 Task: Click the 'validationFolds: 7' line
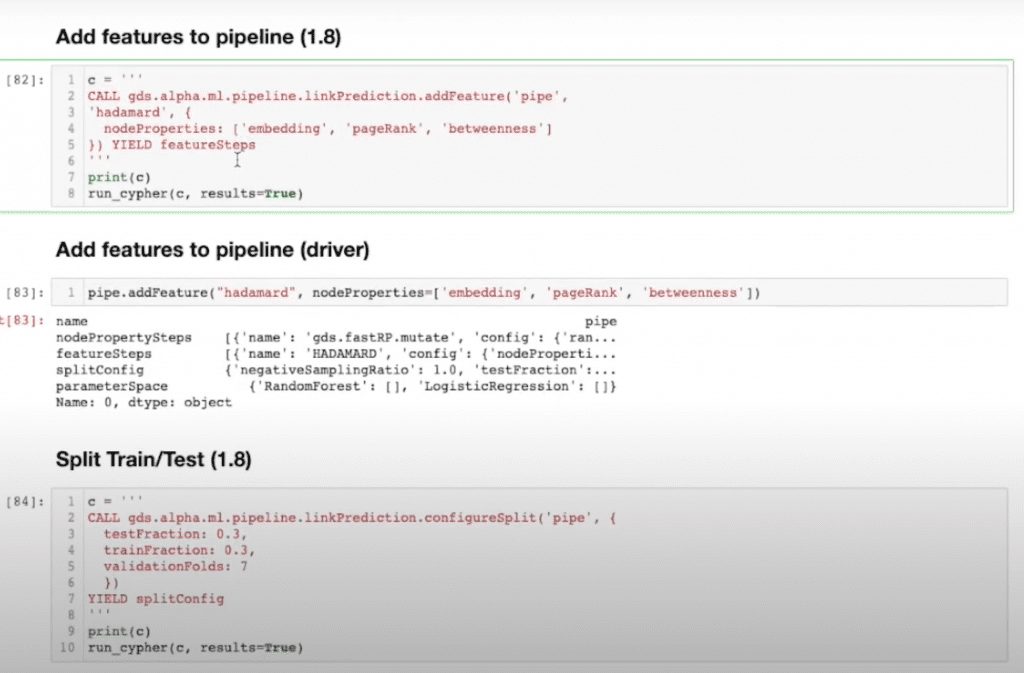175,567
